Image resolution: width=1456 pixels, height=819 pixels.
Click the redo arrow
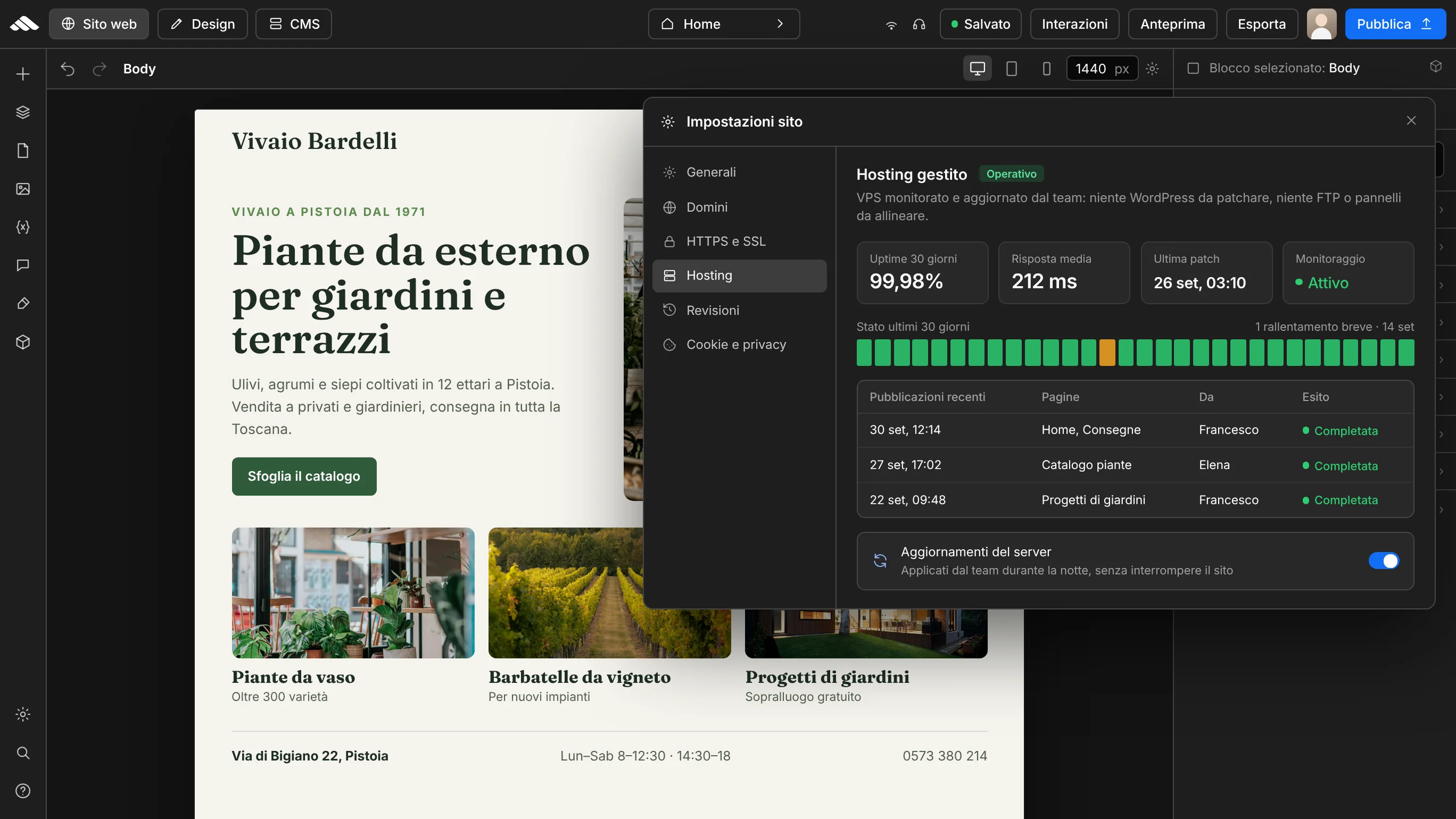(x=100, y=69)
